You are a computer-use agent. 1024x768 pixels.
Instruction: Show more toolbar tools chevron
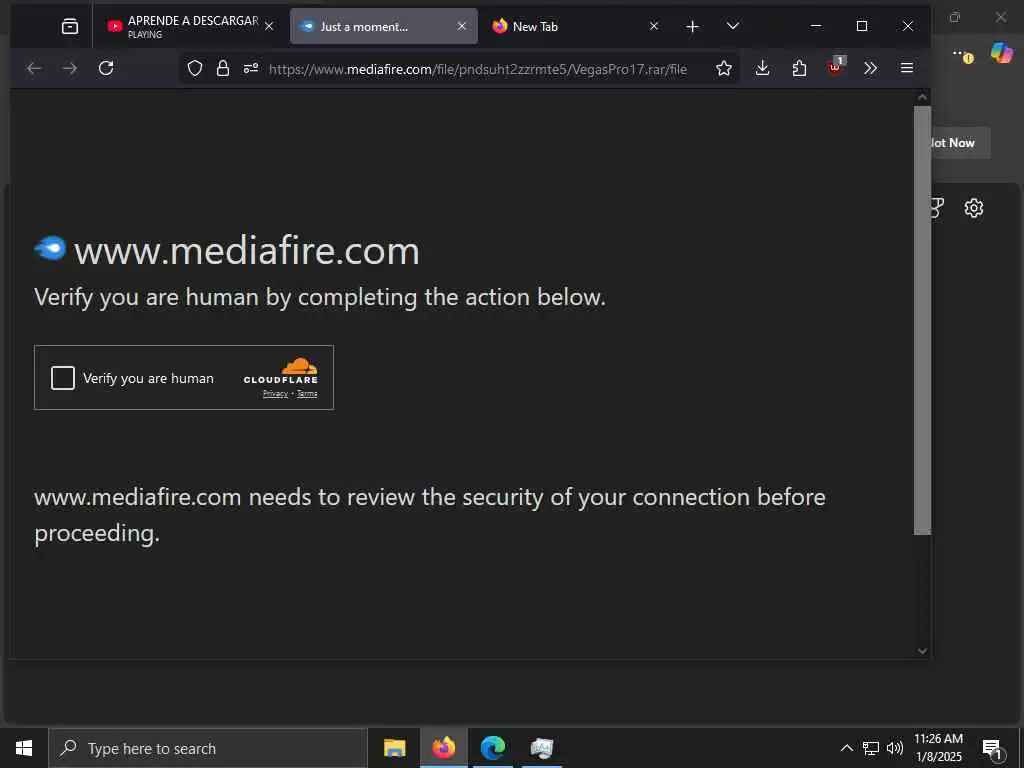tap(871, 68)
